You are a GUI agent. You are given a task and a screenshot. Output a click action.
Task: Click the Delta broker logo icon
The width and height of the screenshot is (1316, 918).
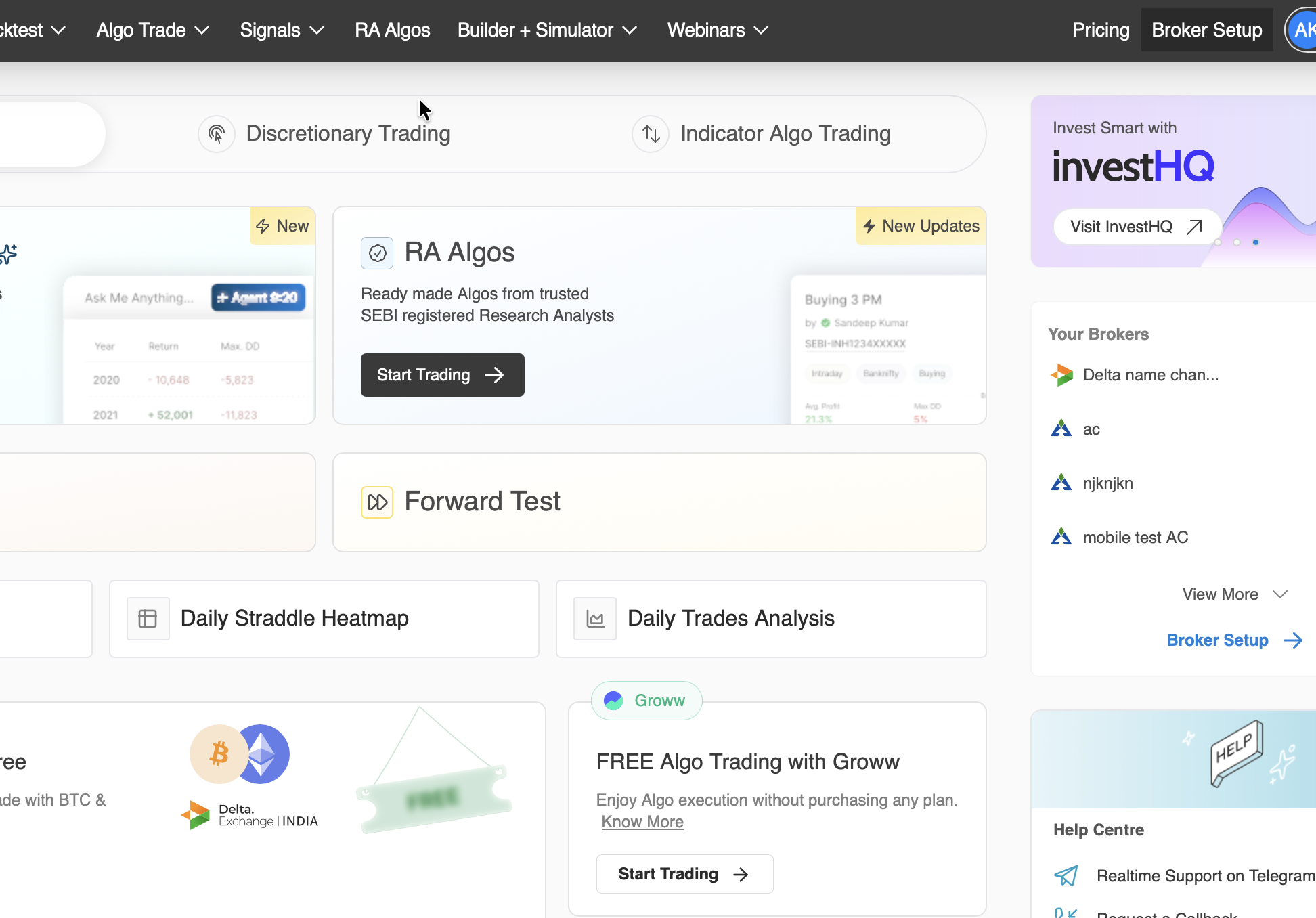tap(1061, 375)
